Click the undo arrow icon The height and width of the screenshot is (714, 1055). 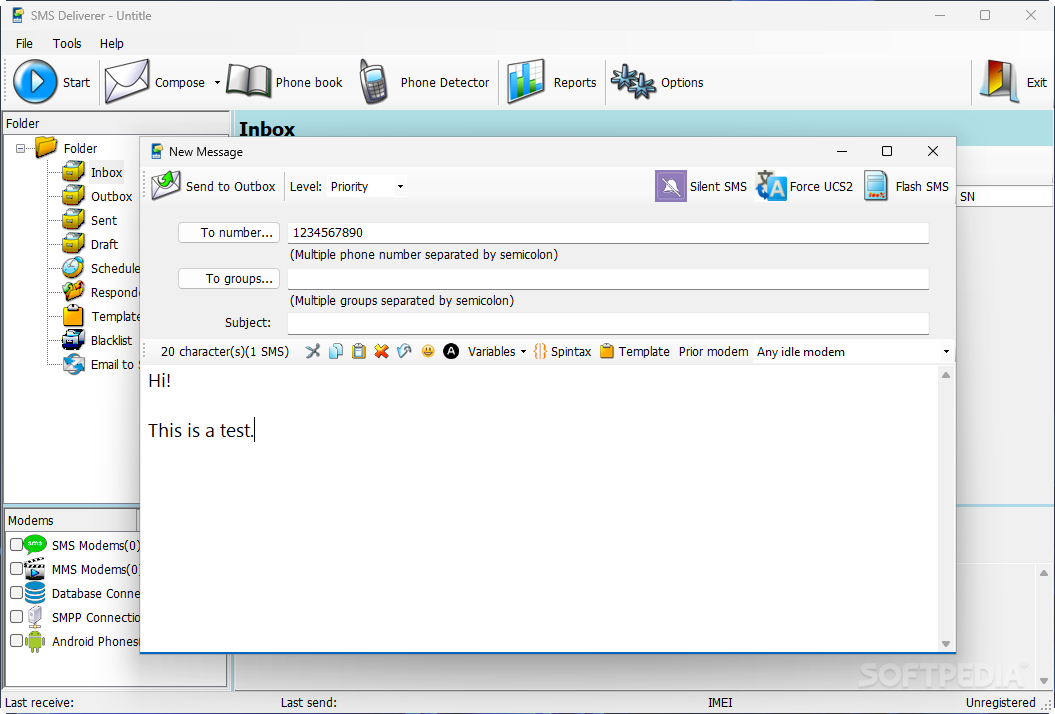click(404, 351)
